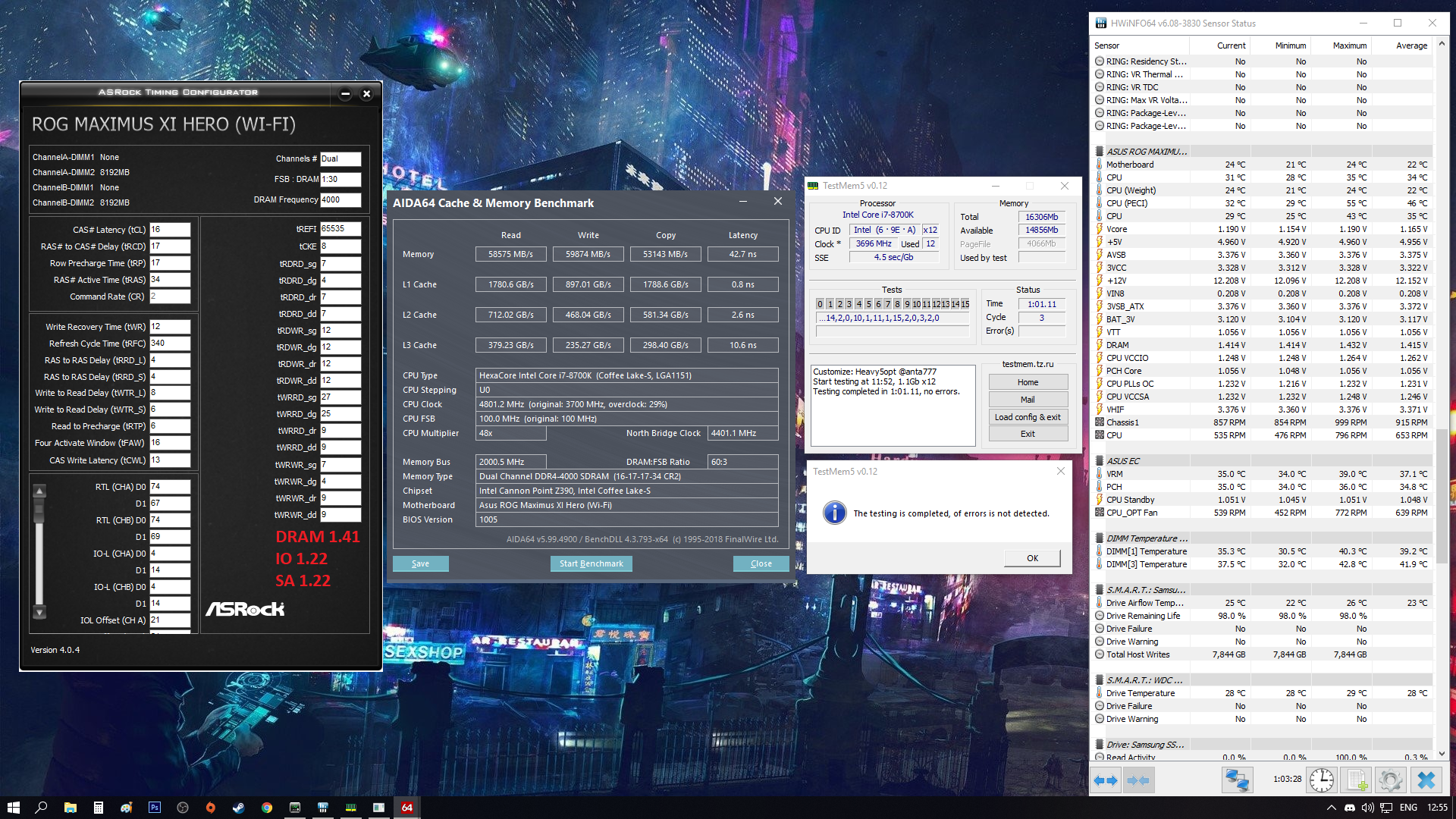The image size is (1456, 819).
Task: Click the blue X icon in HWiNFO toolbar
Action: [1426, 780]
